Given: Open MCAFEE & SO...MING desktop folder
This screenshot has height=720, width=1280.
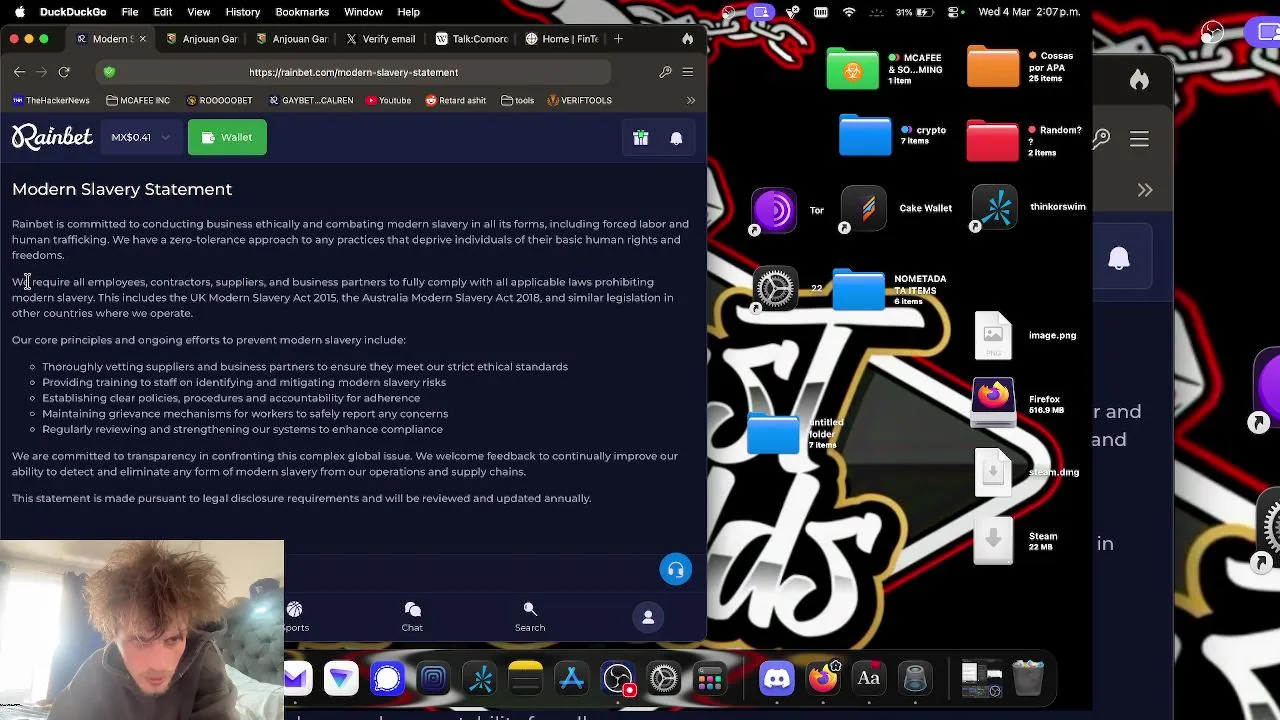Looking at the screenshot, I should pos(853,69).
